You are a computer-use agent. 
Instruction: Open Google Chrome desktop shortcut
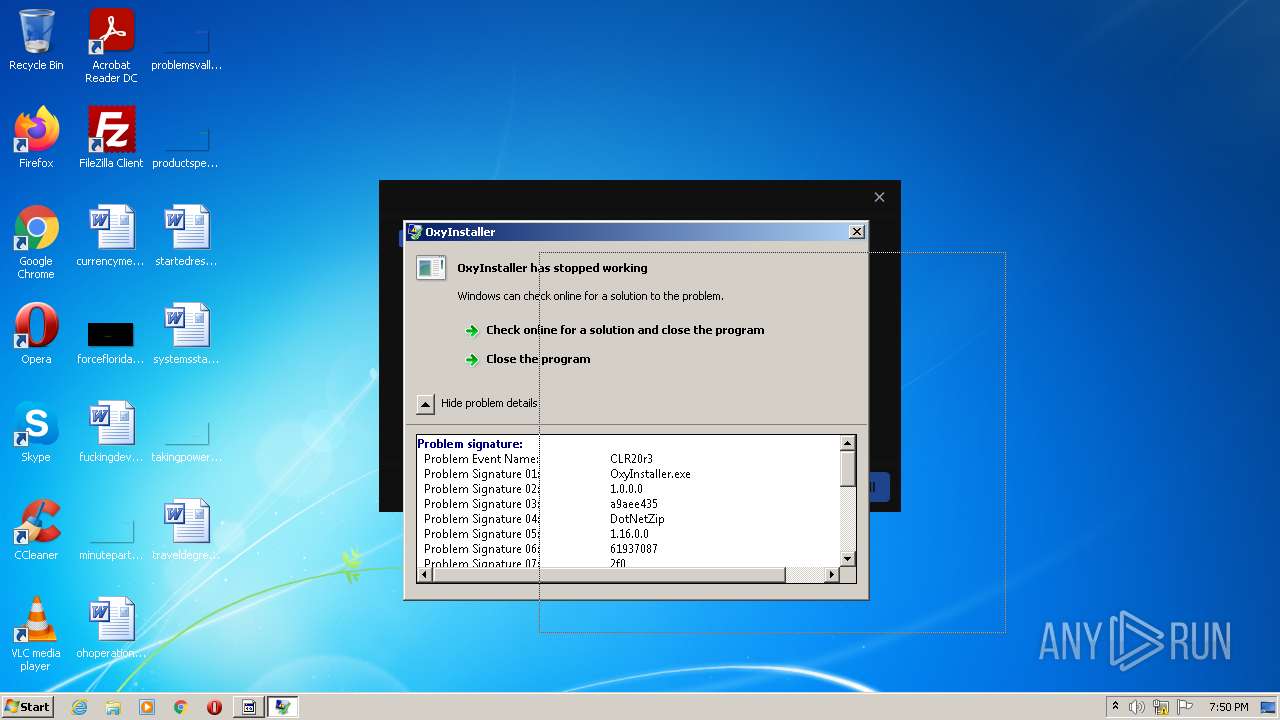point(36,242)
